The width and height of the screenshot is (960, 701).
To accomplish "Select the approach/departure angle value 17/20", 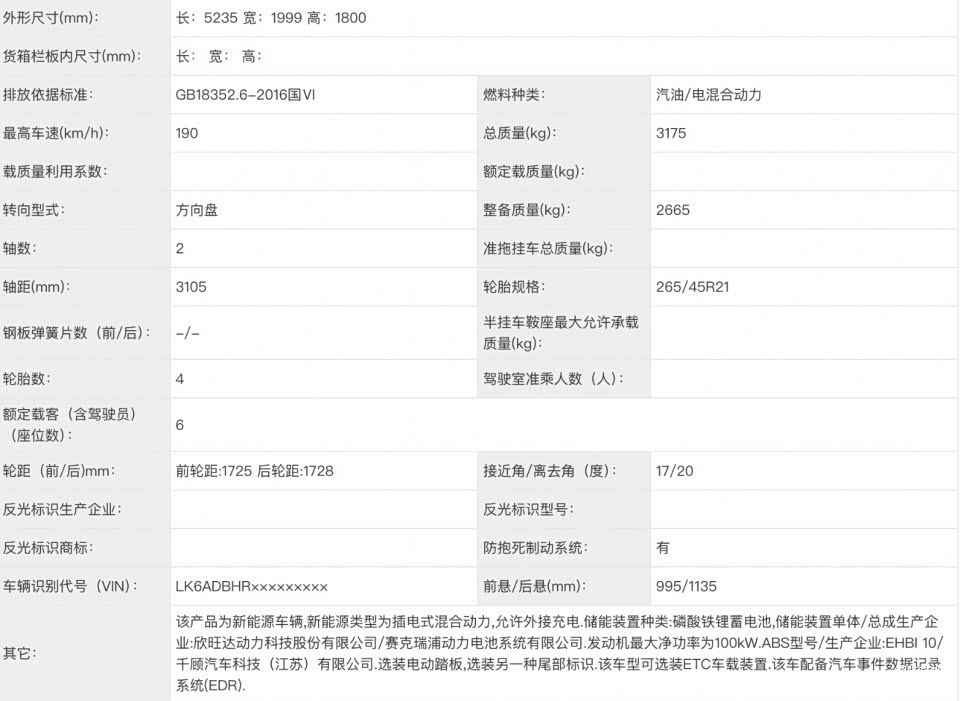I will coord(674,471).
